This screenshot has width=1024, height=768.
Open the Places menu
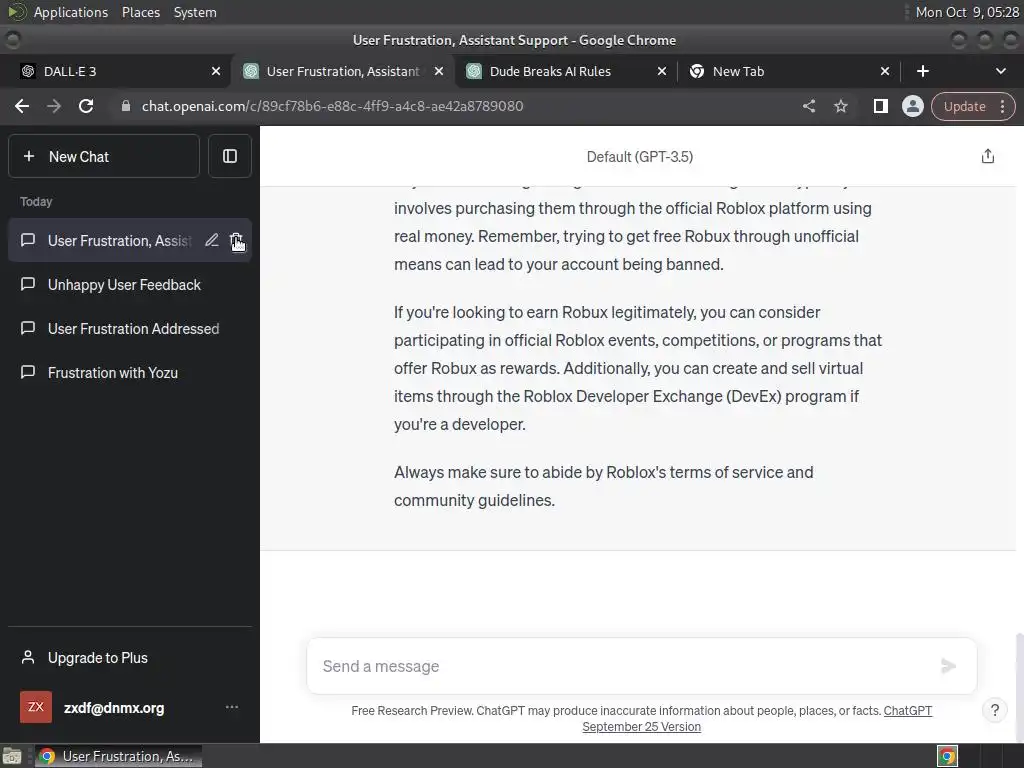[140, 12]
